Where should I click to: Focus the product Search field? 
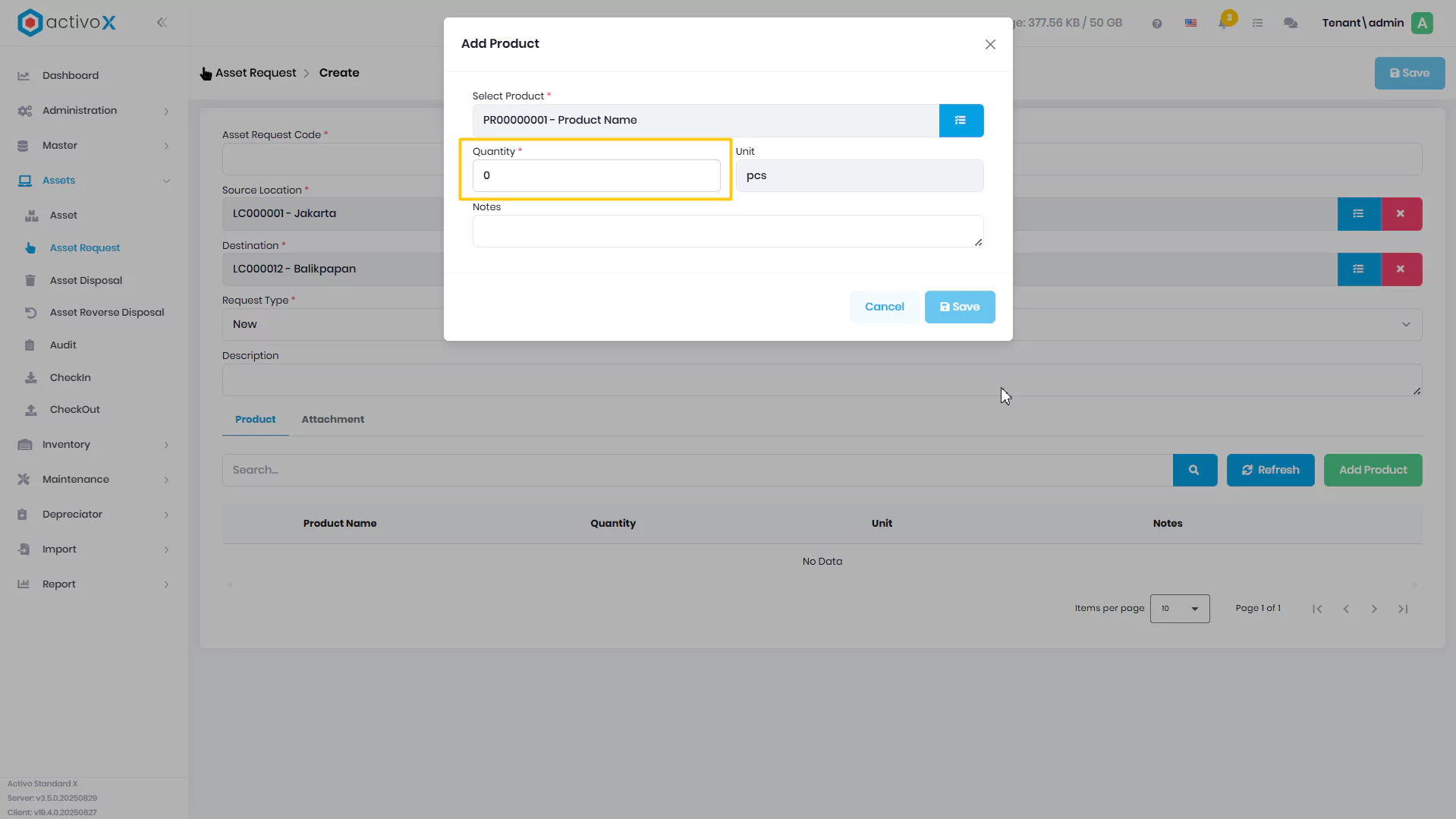coord(697,471)
